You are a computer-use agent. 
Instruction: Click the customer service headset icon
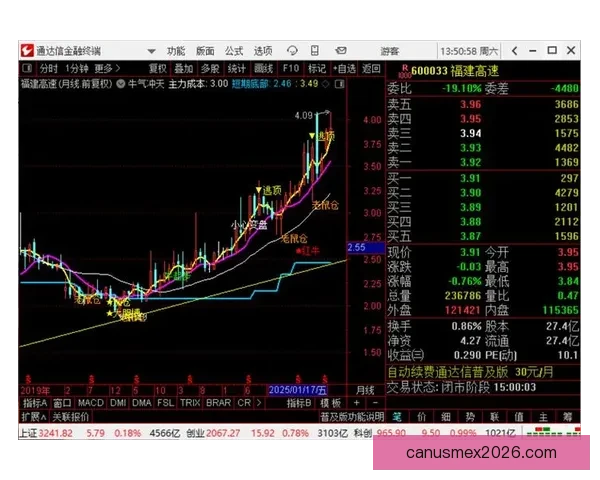click(292, 51)
